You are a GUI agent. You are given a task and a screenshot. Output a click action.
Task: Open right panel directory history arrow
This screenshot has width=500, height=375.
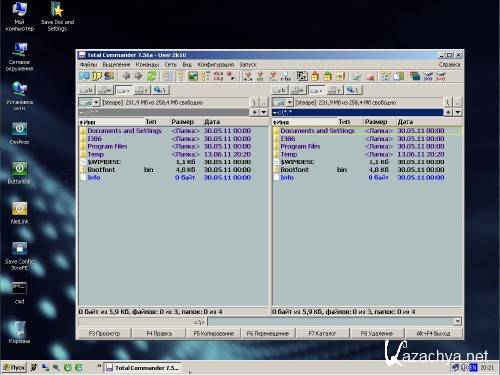[x=458, y=112]
